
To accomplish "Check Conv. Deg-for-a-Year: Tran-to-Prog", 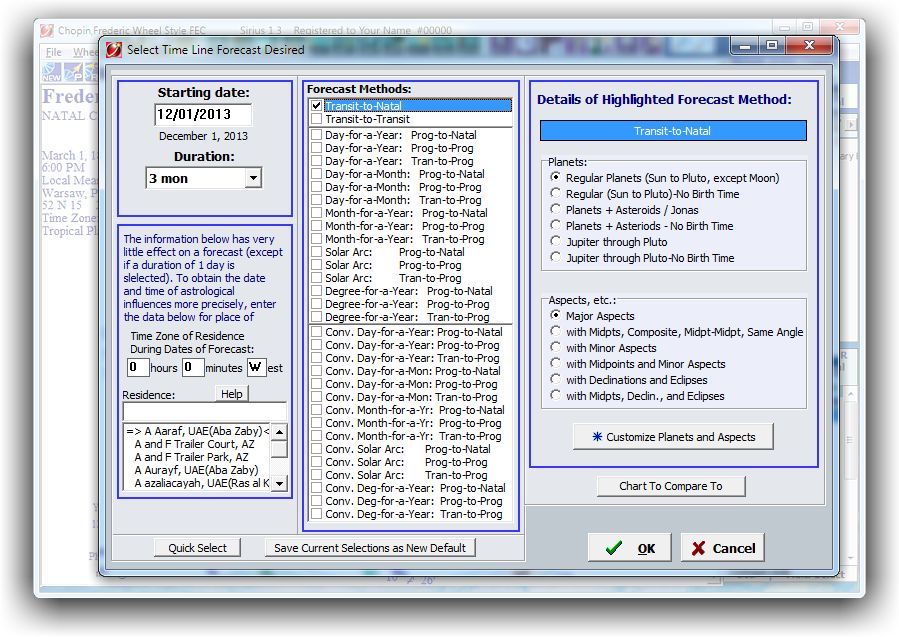I will (x=316, y=514).
